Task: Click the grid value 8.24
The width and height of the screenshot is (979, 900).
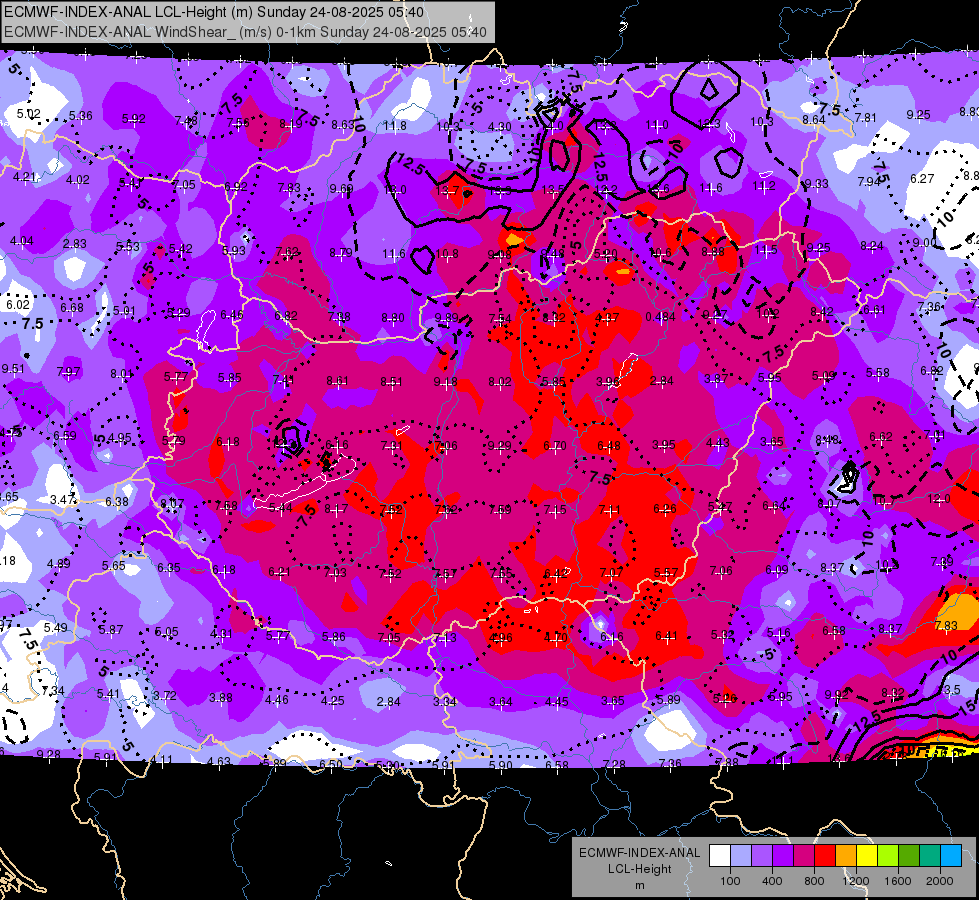Action: click(872, 246)
